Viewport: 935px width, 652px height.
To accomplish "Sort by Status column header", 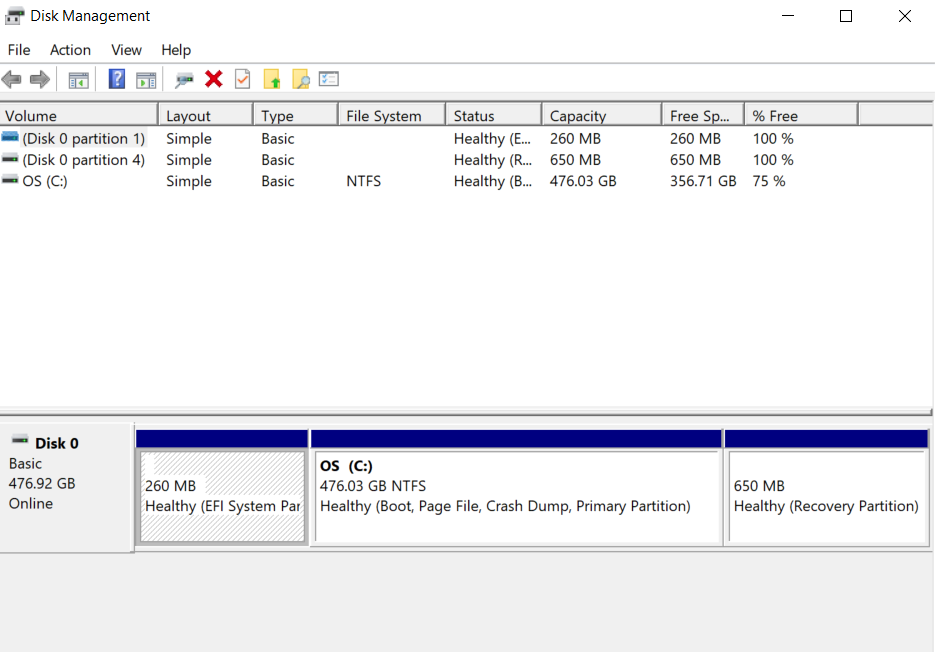I will [x=494, y=115].
